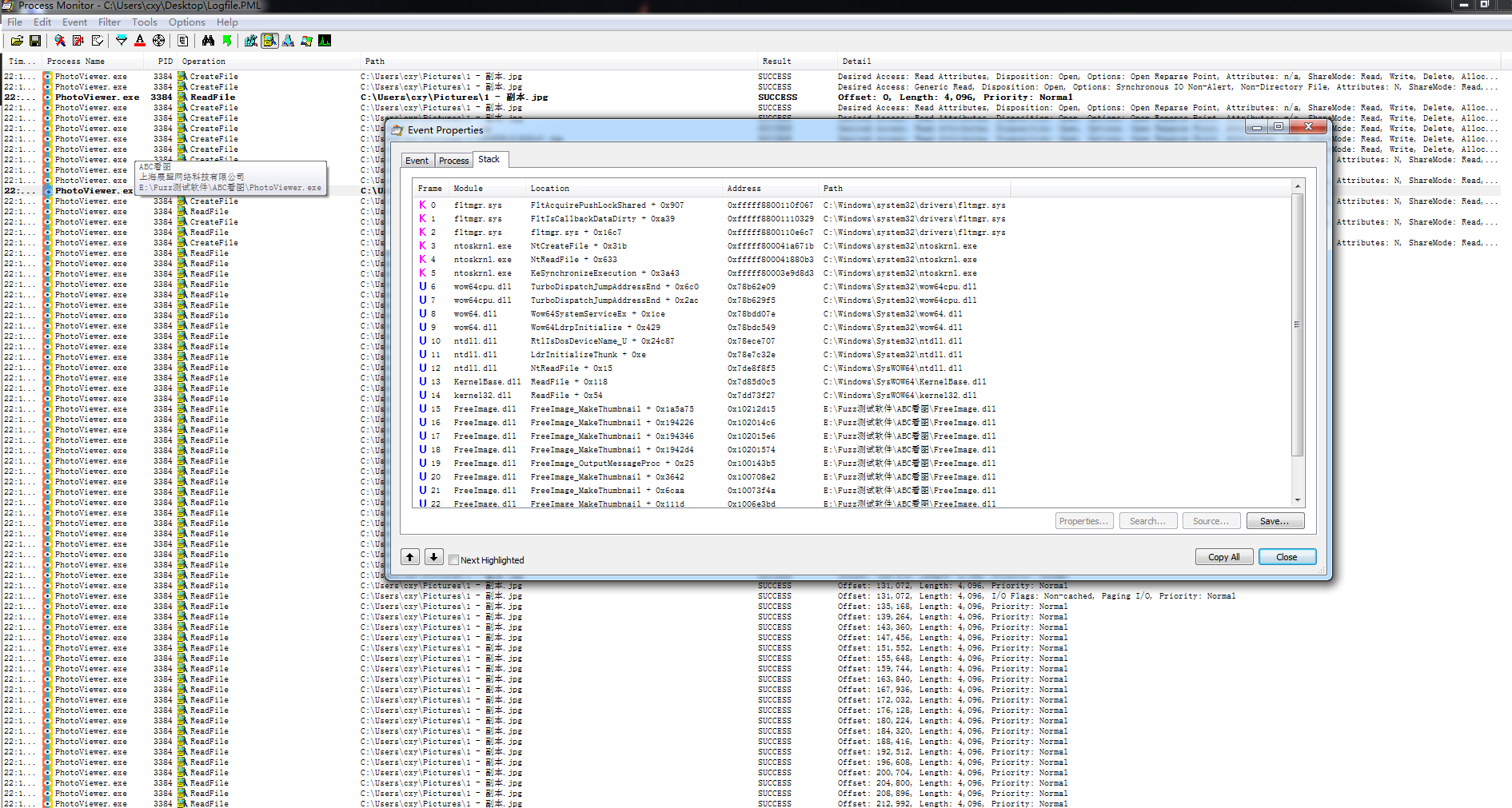Switch to the Process tab

[x=453, y=161]
